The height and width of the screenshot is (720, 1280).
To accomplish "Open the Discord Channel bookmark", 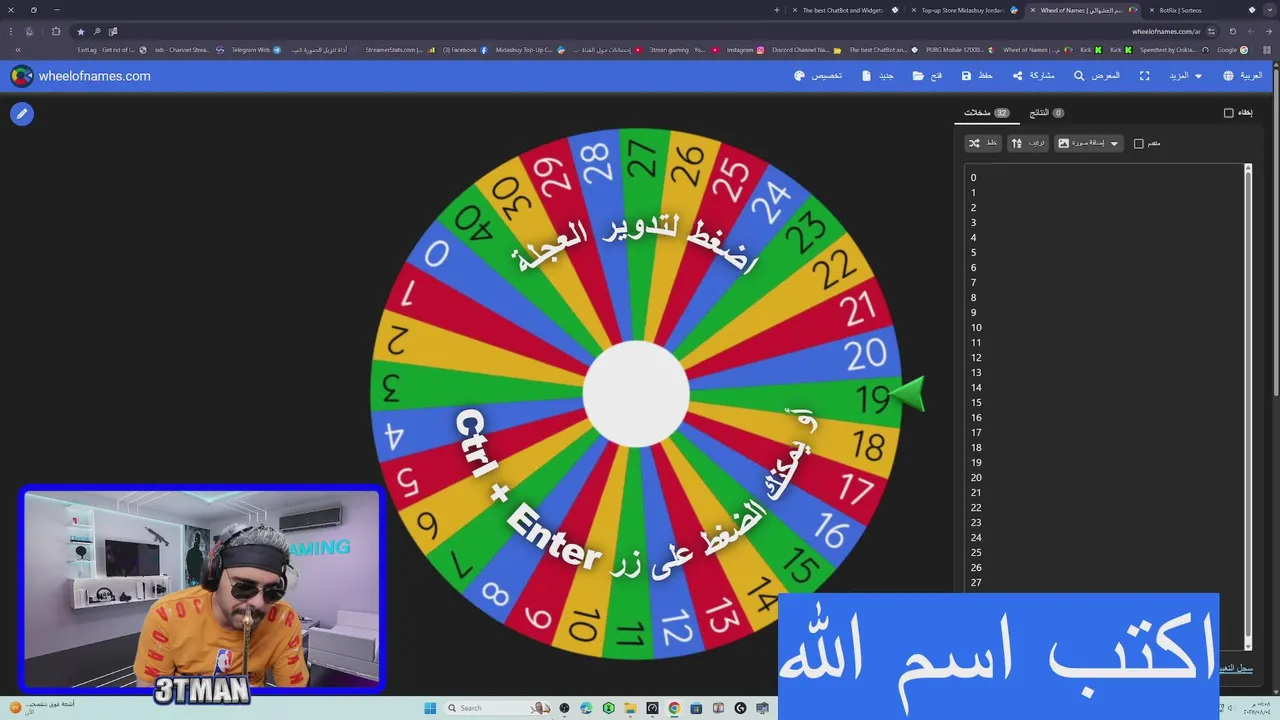I will click(x=806, y=50).
